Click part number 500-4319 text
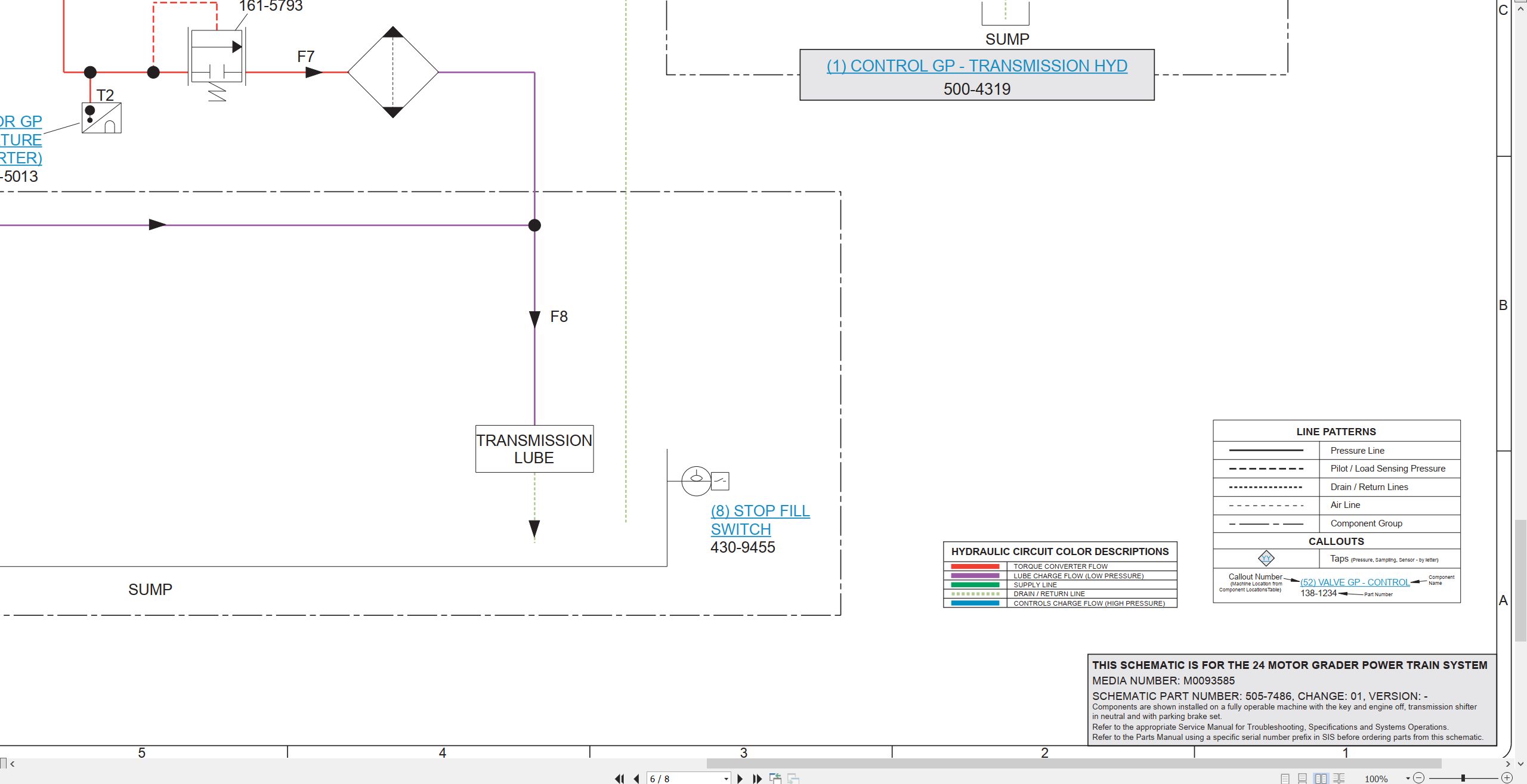Viewport: 1527px width, 784px height. click(977, 89)
